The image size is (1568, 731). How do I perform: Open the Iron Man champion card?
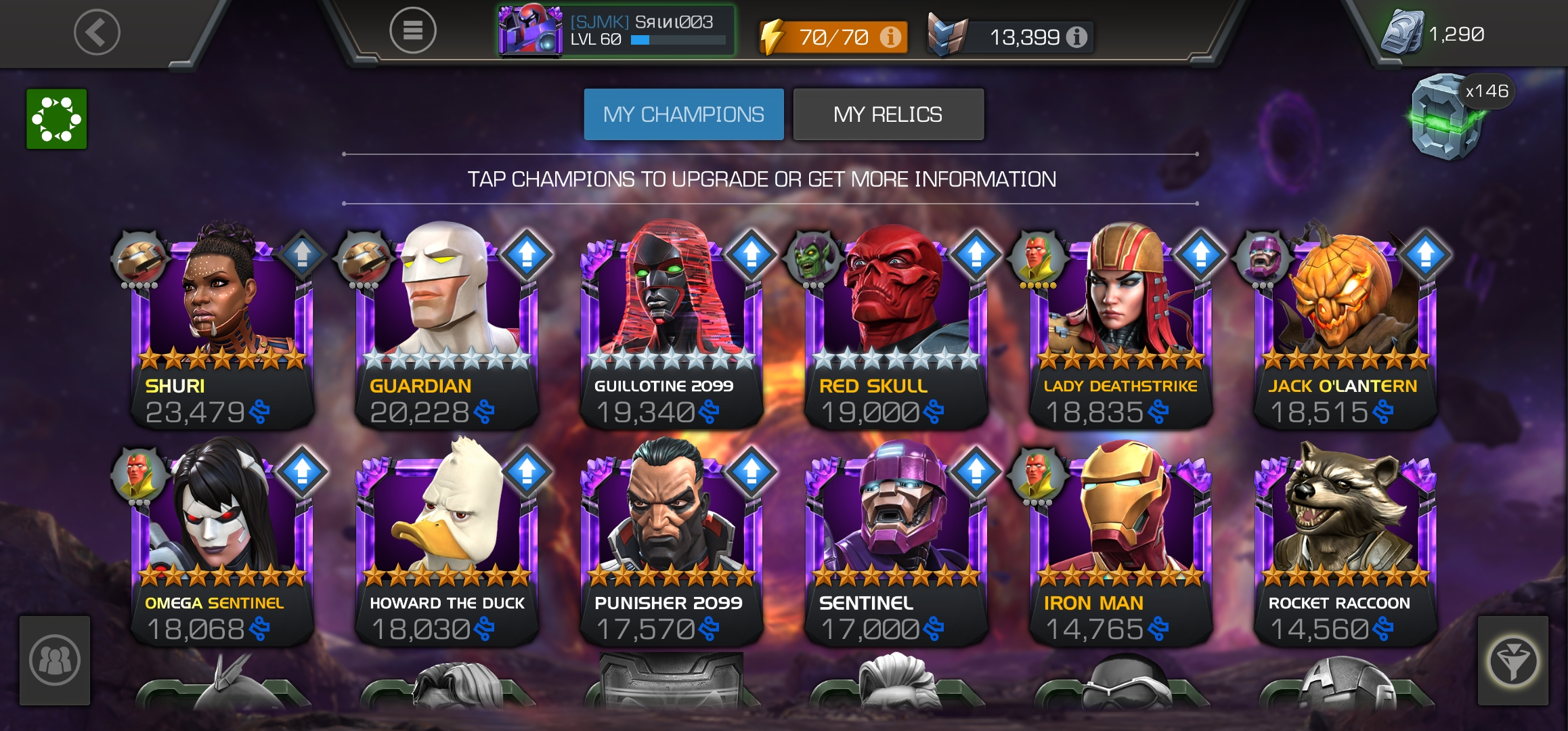(1120, 543)
